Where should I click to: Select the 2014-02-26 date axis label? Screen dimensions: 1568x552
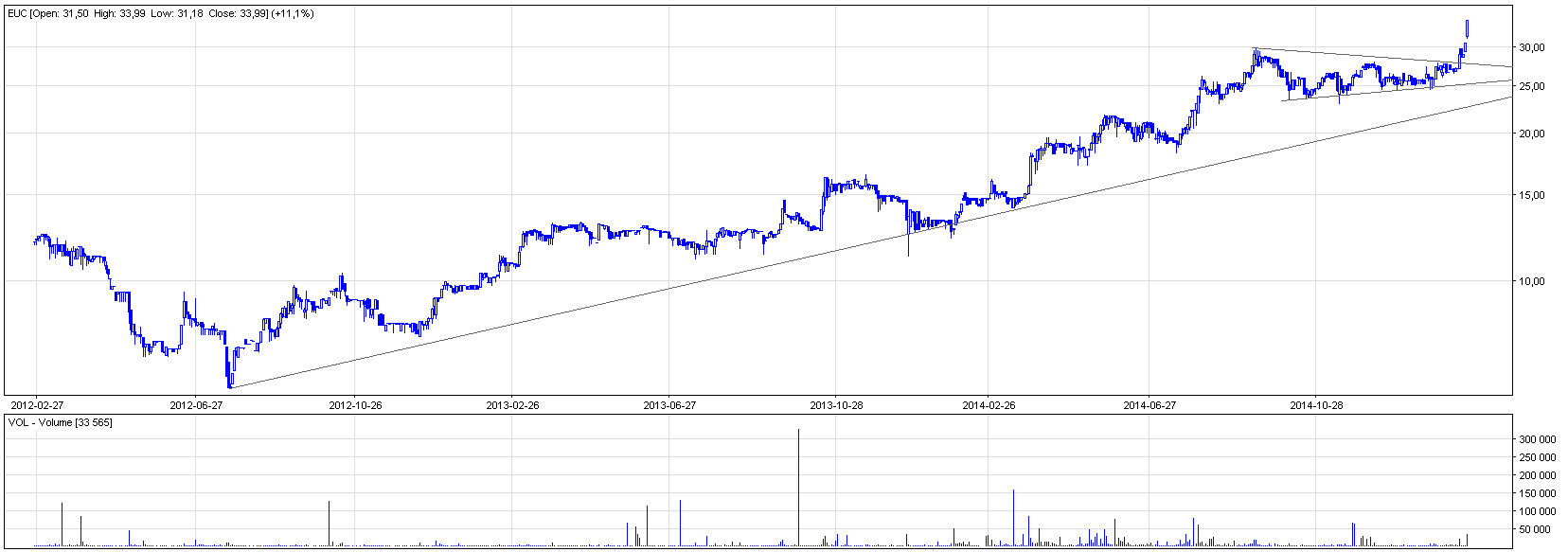tap(989, 405)
